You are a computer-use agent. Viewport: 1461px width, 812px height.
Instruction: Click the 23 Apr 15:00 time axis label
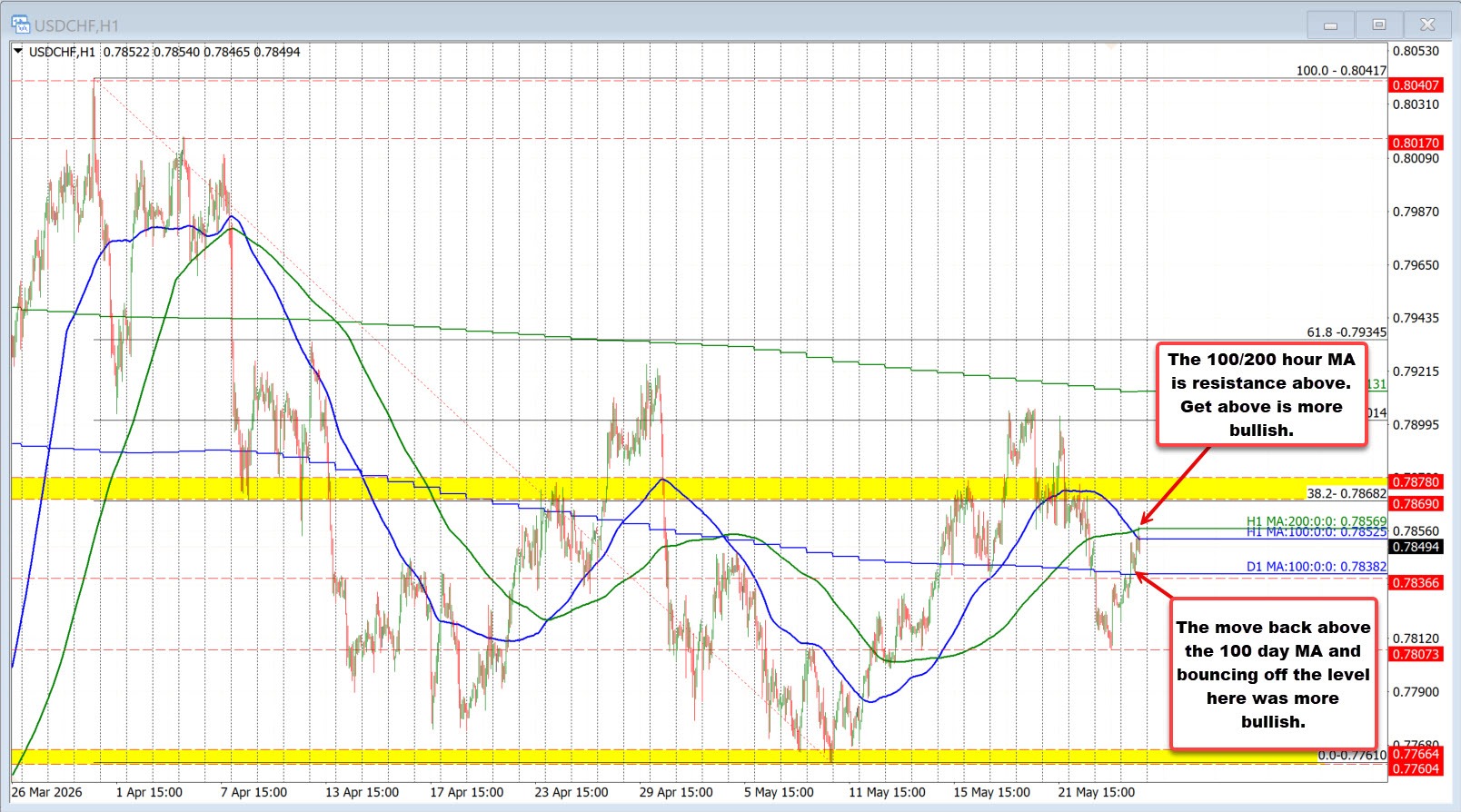coord(571,792)
